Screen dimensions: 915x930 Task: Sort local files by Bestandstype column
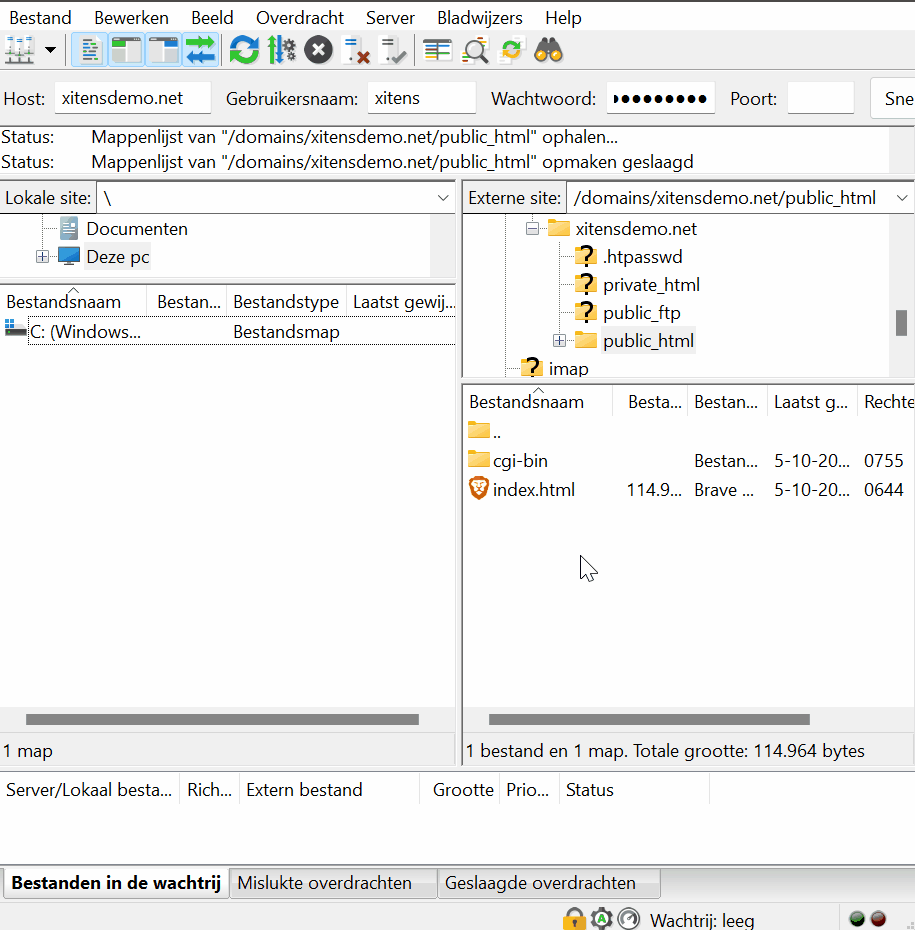coord(286,302)
